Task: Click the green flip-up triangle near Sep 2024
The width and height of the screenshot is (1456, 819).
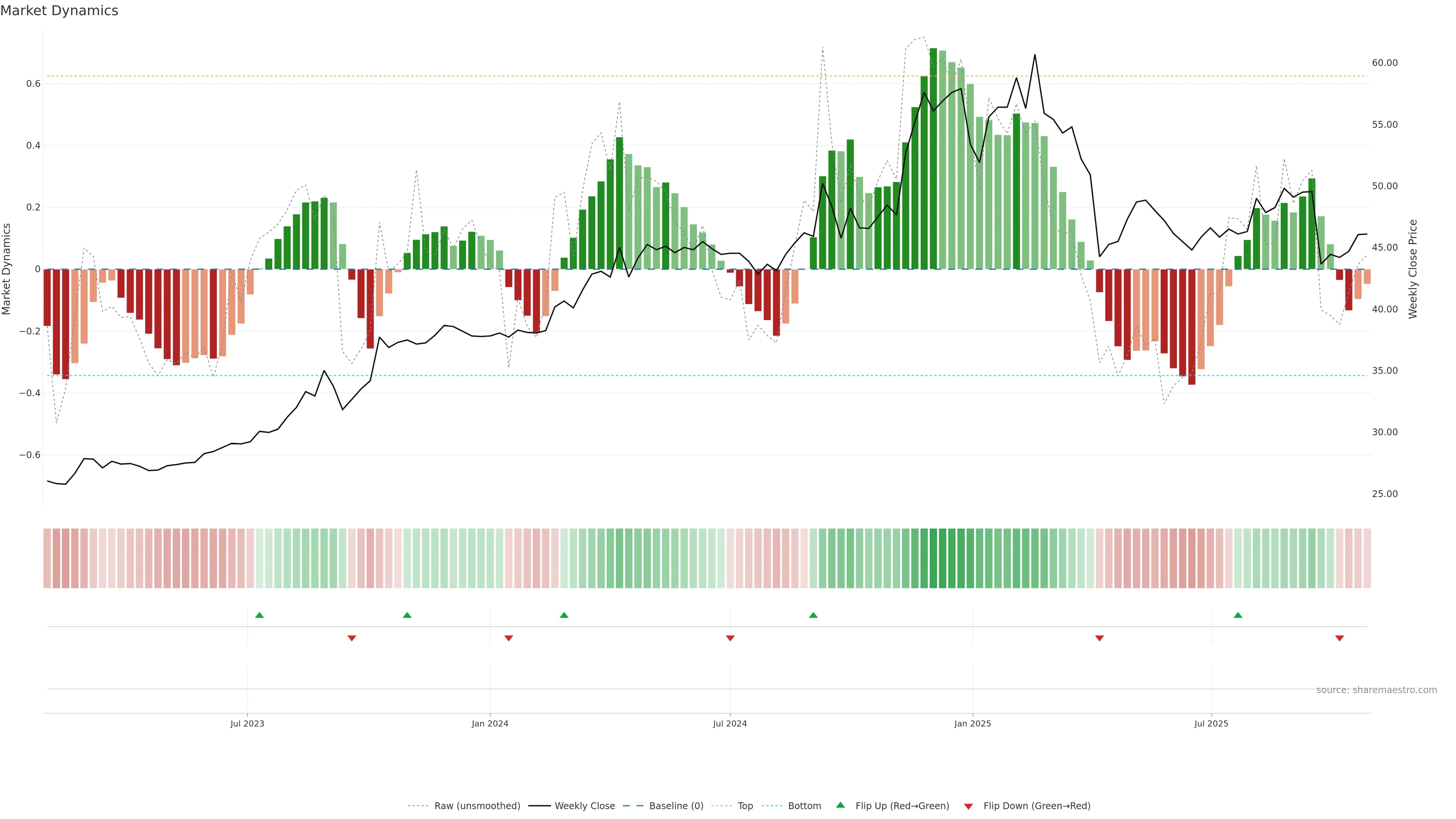Action: (x=813, y=615)
